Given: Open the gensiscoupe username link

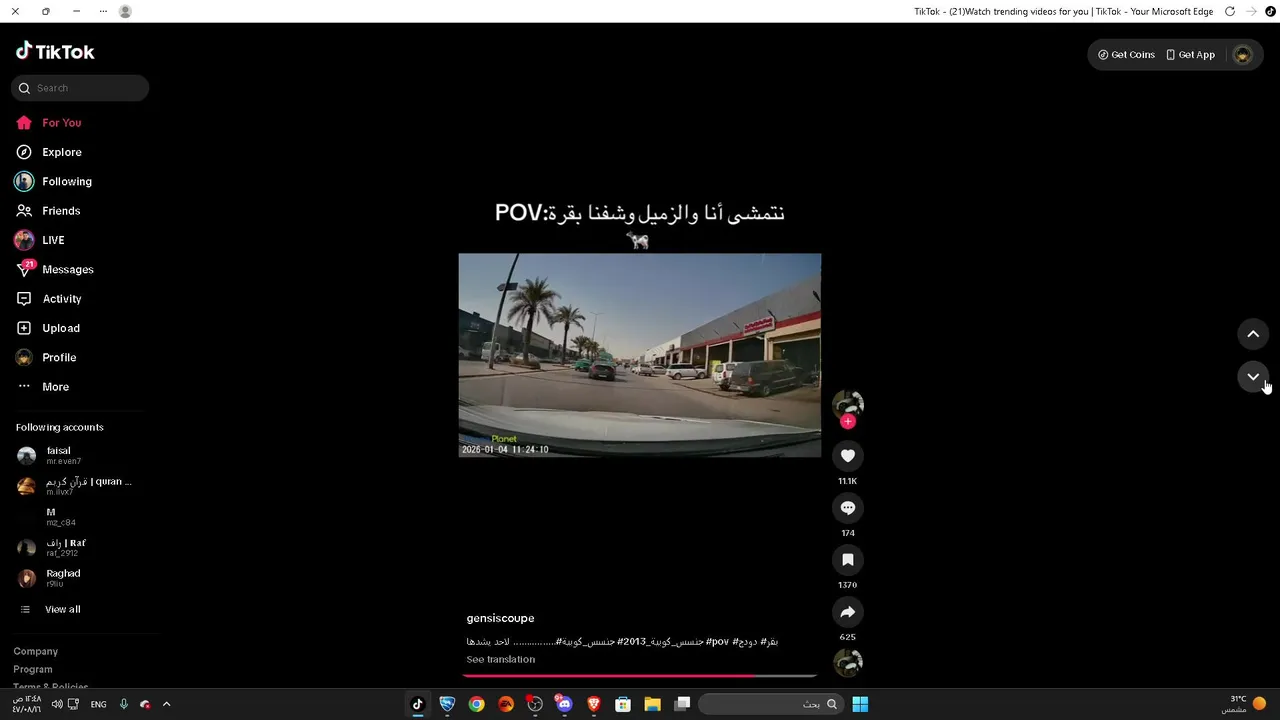Looking at the screenshot, I should [500, 618].
